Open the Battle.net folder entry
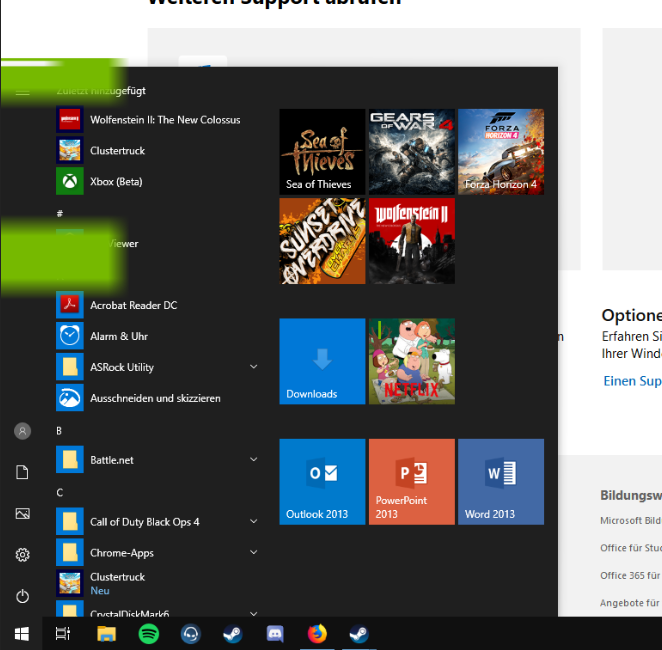Viewport: 662px width, 650px height. 156,460
